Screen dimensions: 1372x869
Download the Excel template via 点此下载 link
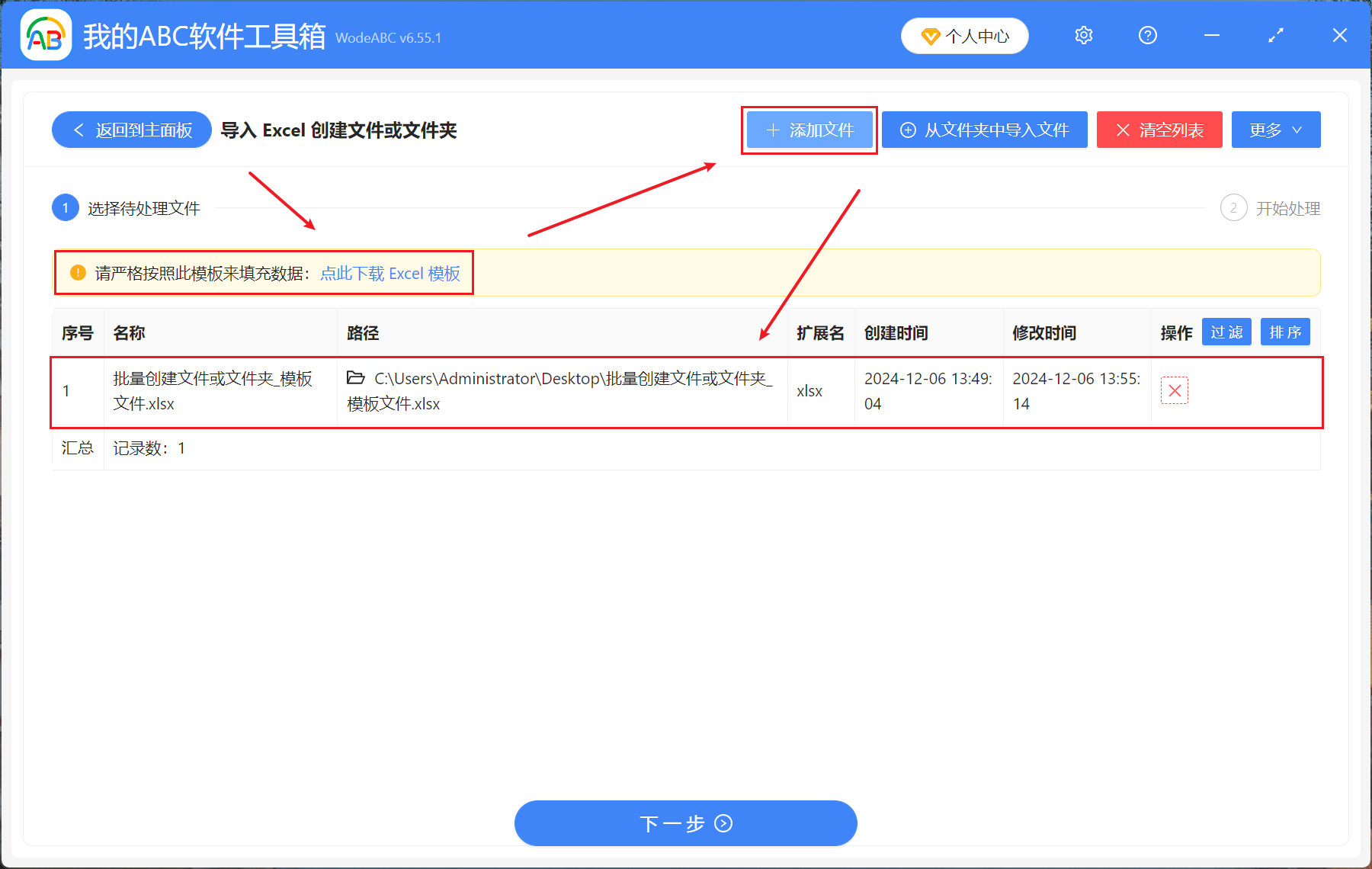tap(389, 273)
